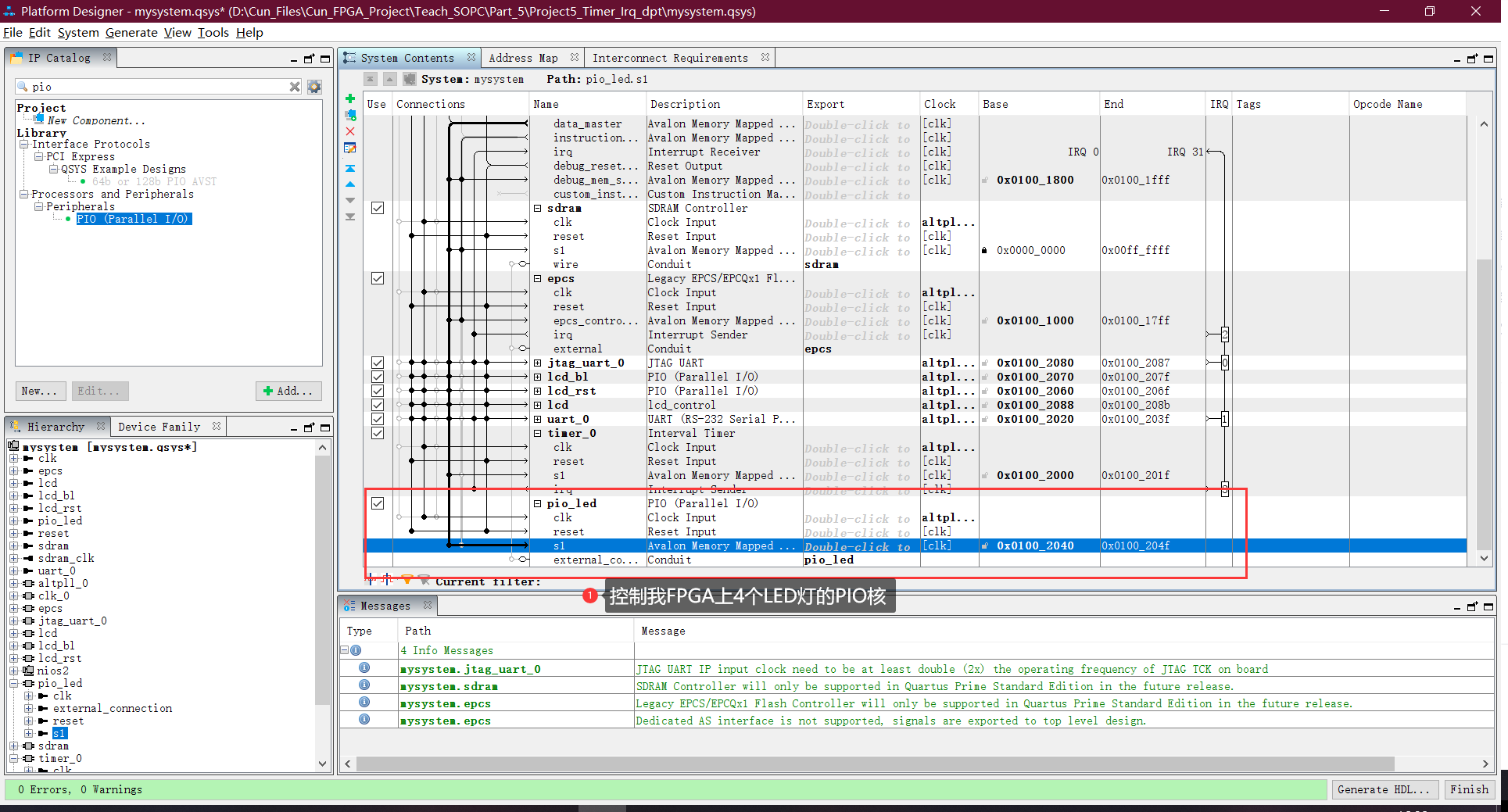Collapse the epcs component row
1508x812 pixels.
click(x=538, y=279)
